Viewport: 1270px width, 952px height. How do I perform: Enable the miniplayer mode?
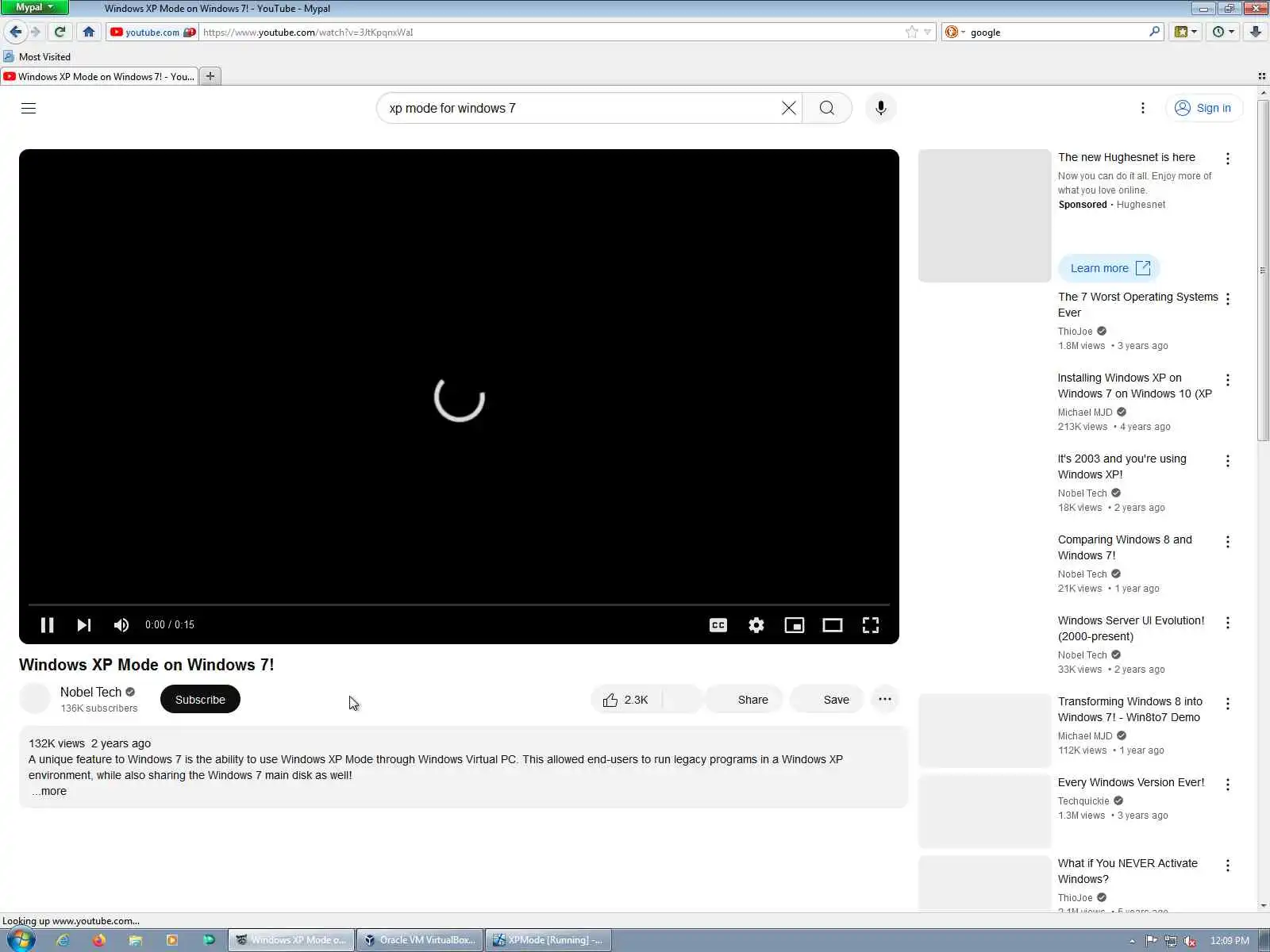tap(795, 625)
